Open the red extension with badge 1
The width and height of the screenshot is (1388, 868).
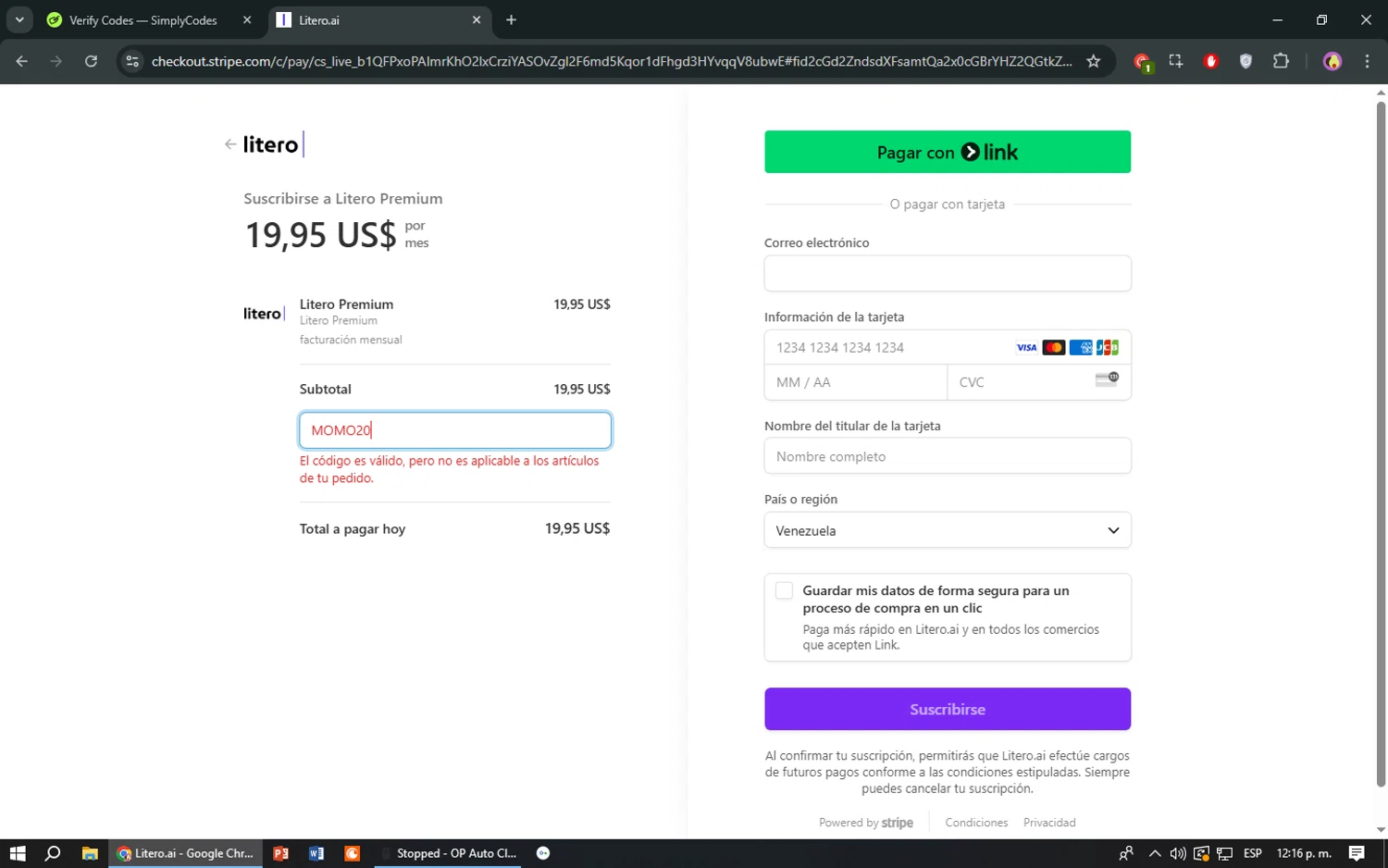1142,62
